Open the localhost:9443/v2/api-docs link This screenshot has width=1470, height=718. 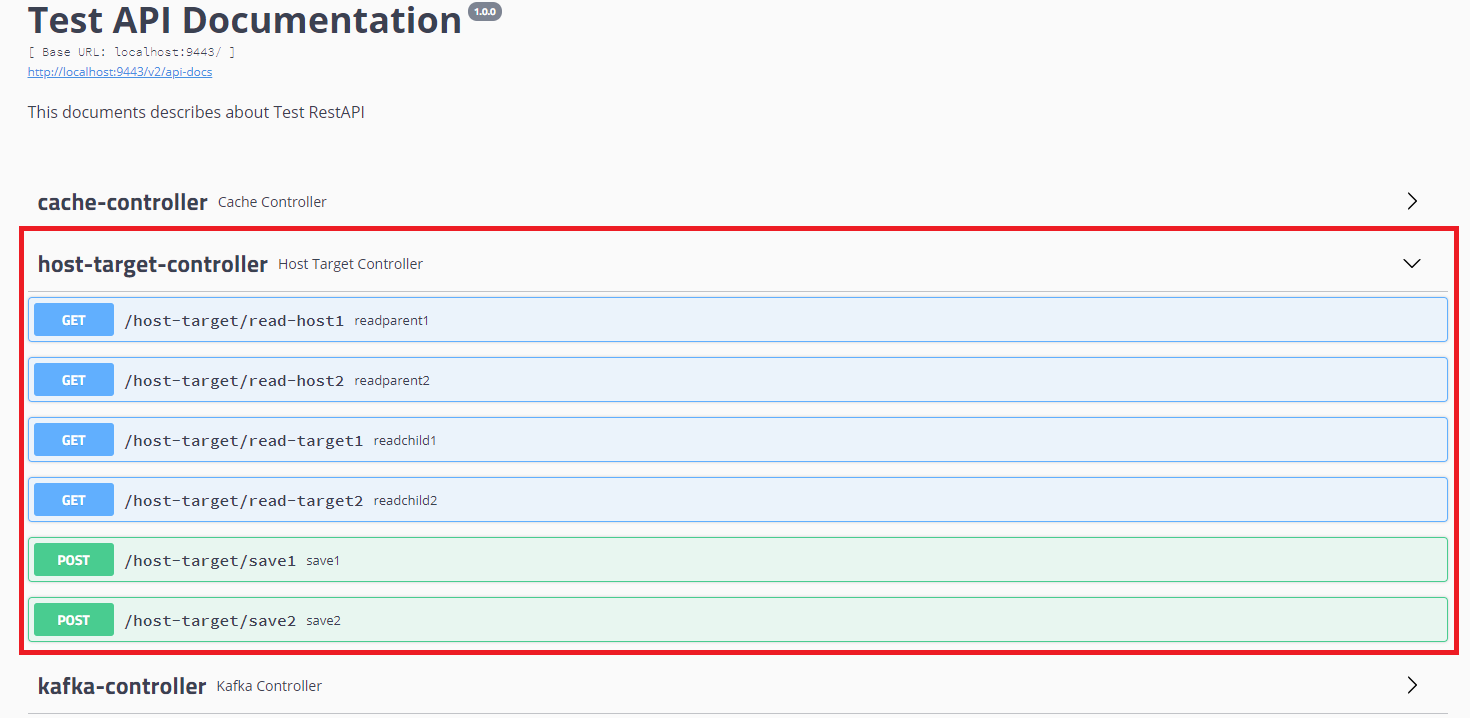[x=120, y=72]
